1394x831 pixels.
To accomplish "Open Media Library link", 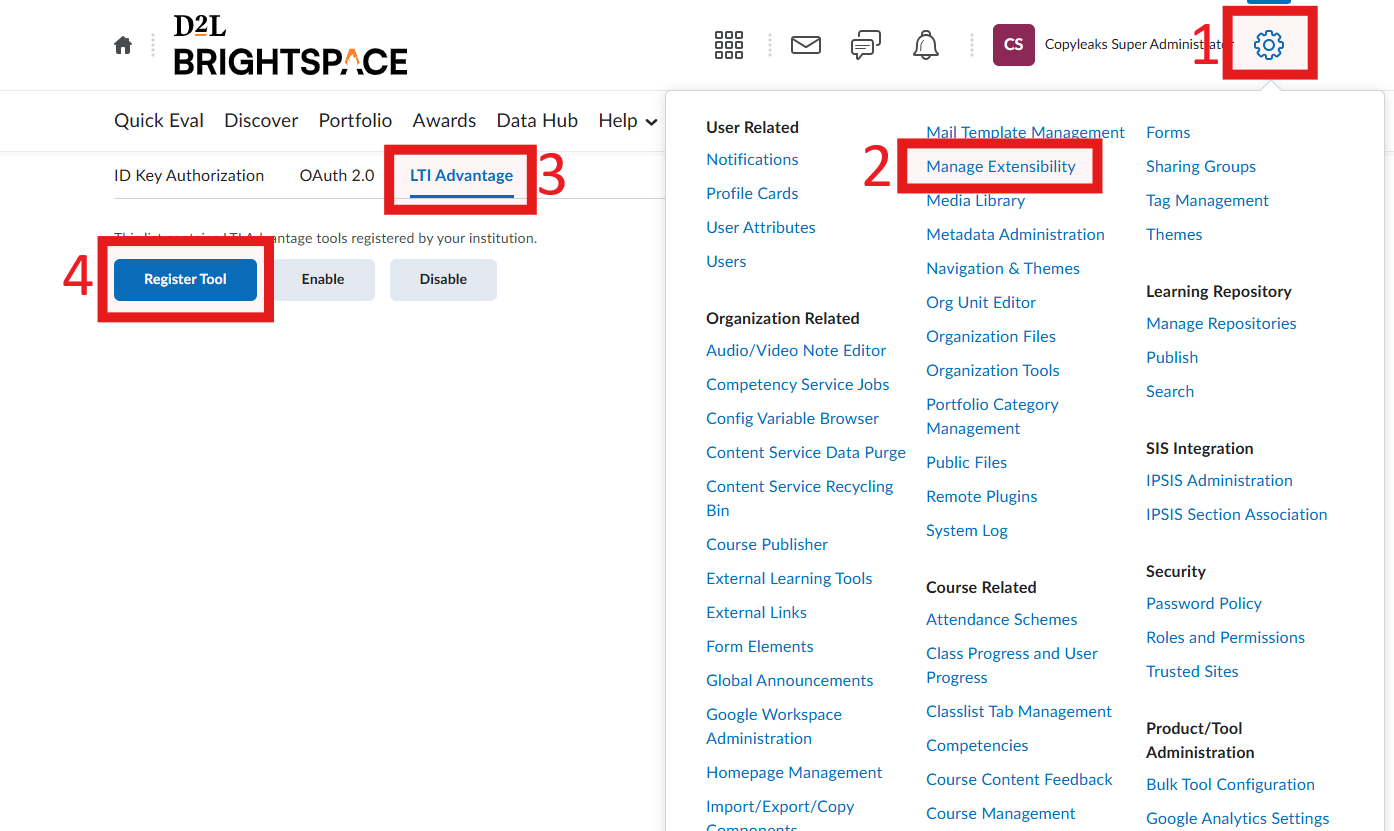I will 975,201.
